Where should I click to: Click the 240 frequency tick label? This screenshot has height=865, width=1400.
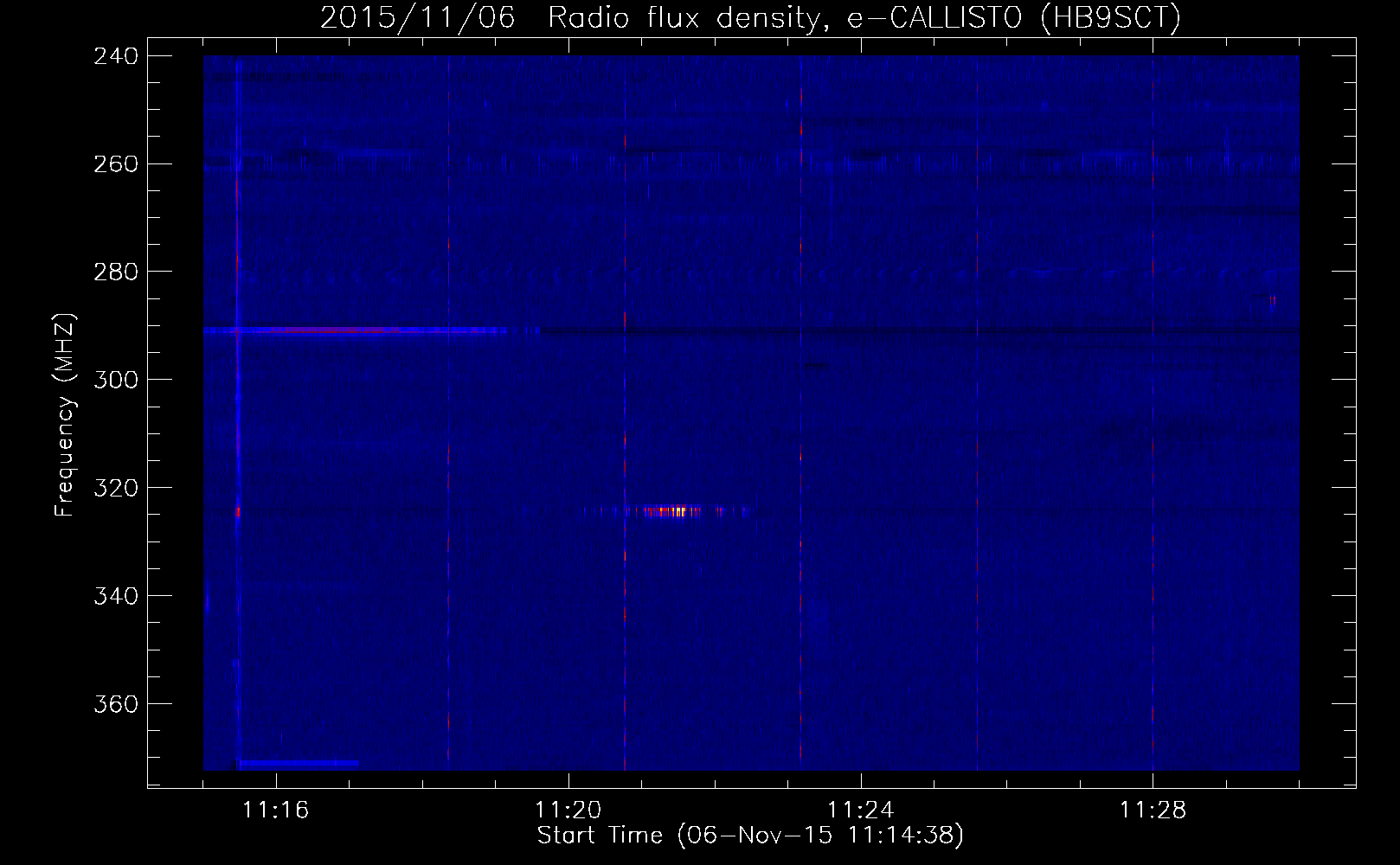tap(116, 55)
